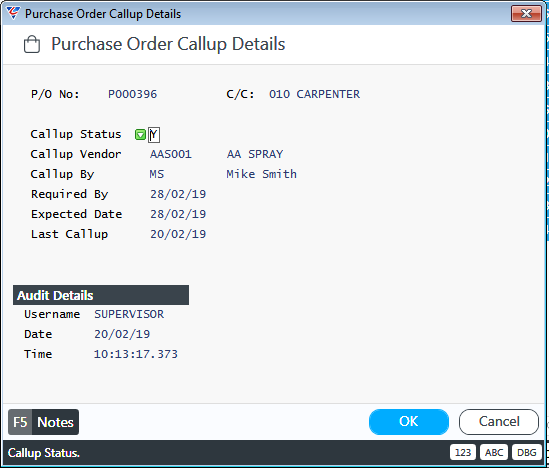This screenshot has height=469, width=549.
Task: Open the F5 Notes button
Action: [43, 422]
